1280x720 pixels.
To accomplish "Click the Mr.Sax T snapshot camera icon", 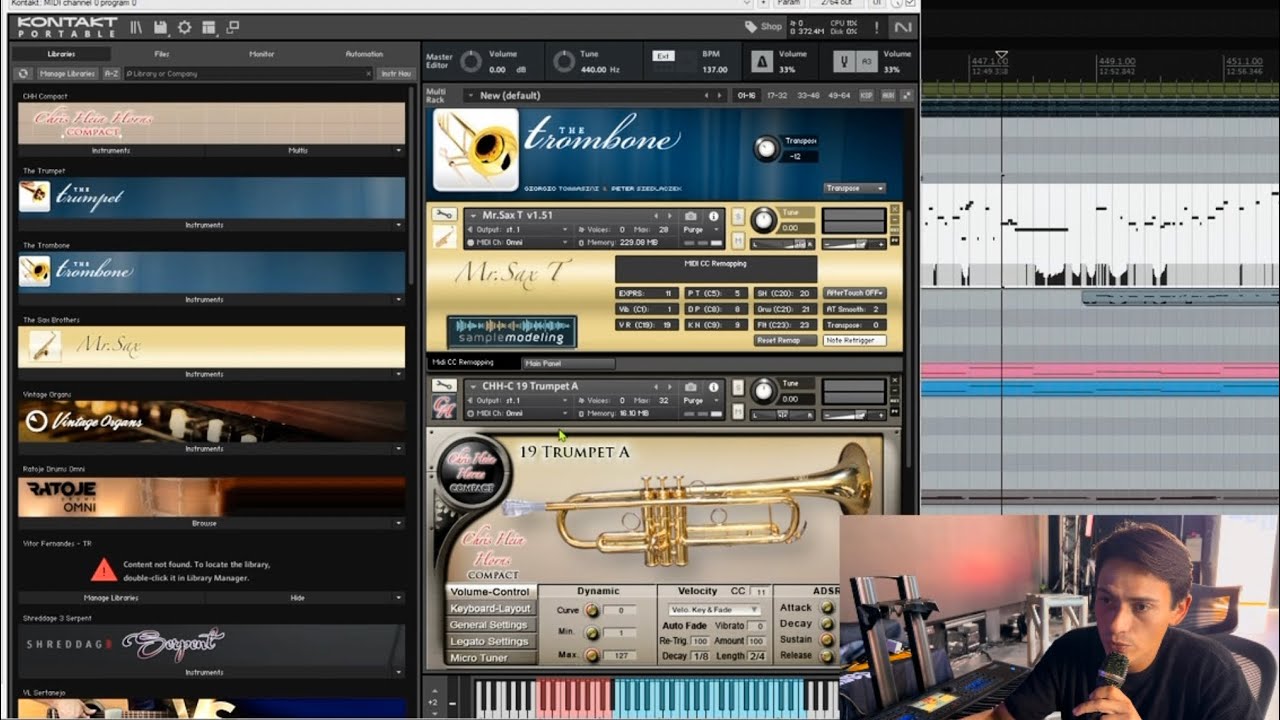I will click(690, 216).
